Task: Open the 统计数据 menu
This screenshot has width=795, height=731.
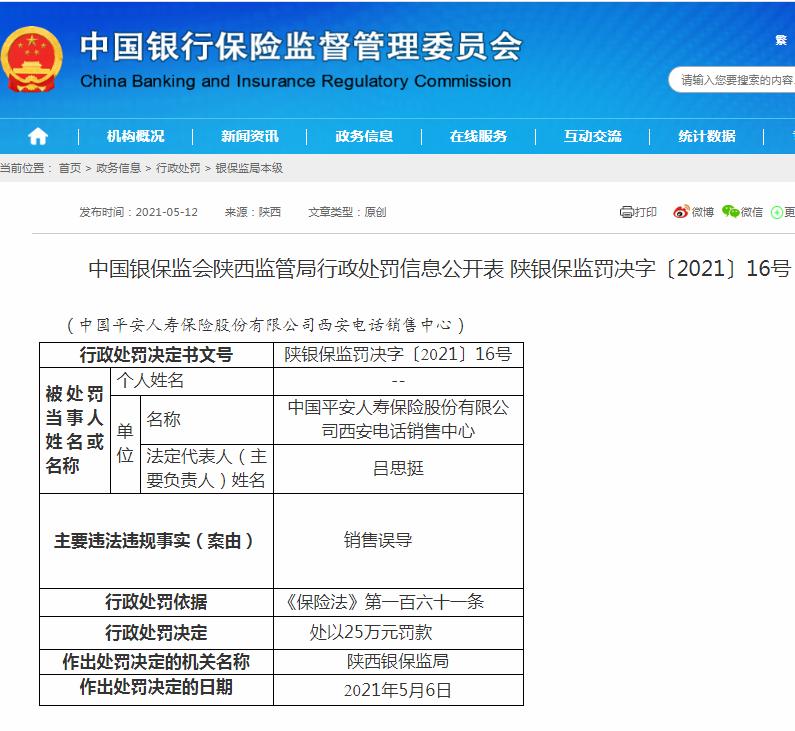Action: (707, 136)
